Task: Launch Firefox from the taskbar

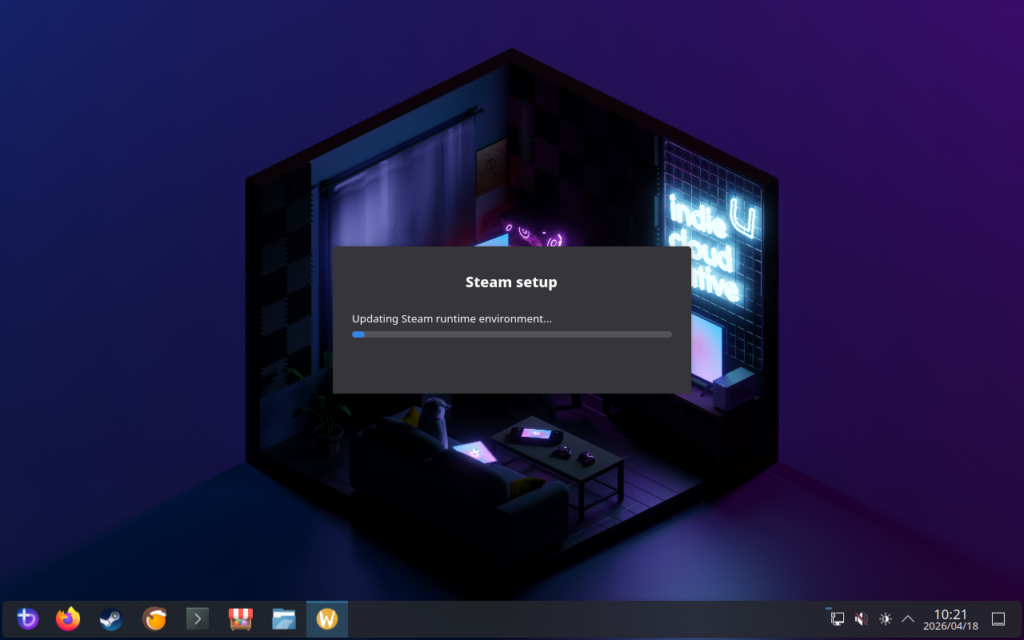Action: pyautogui.click(x=68, y=619)
